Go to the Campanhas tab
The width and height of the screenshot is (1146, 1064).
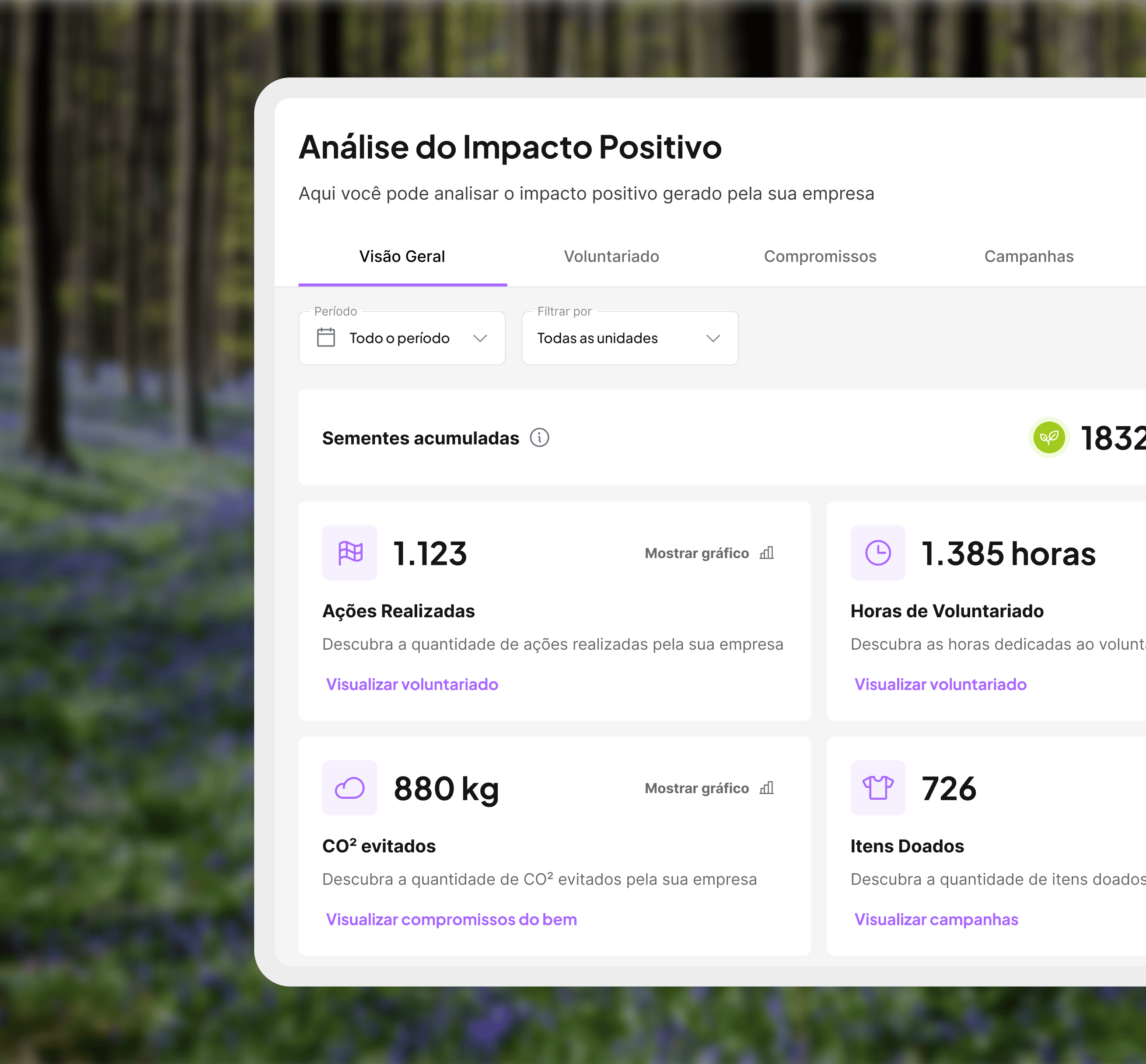pos(1029,256)
